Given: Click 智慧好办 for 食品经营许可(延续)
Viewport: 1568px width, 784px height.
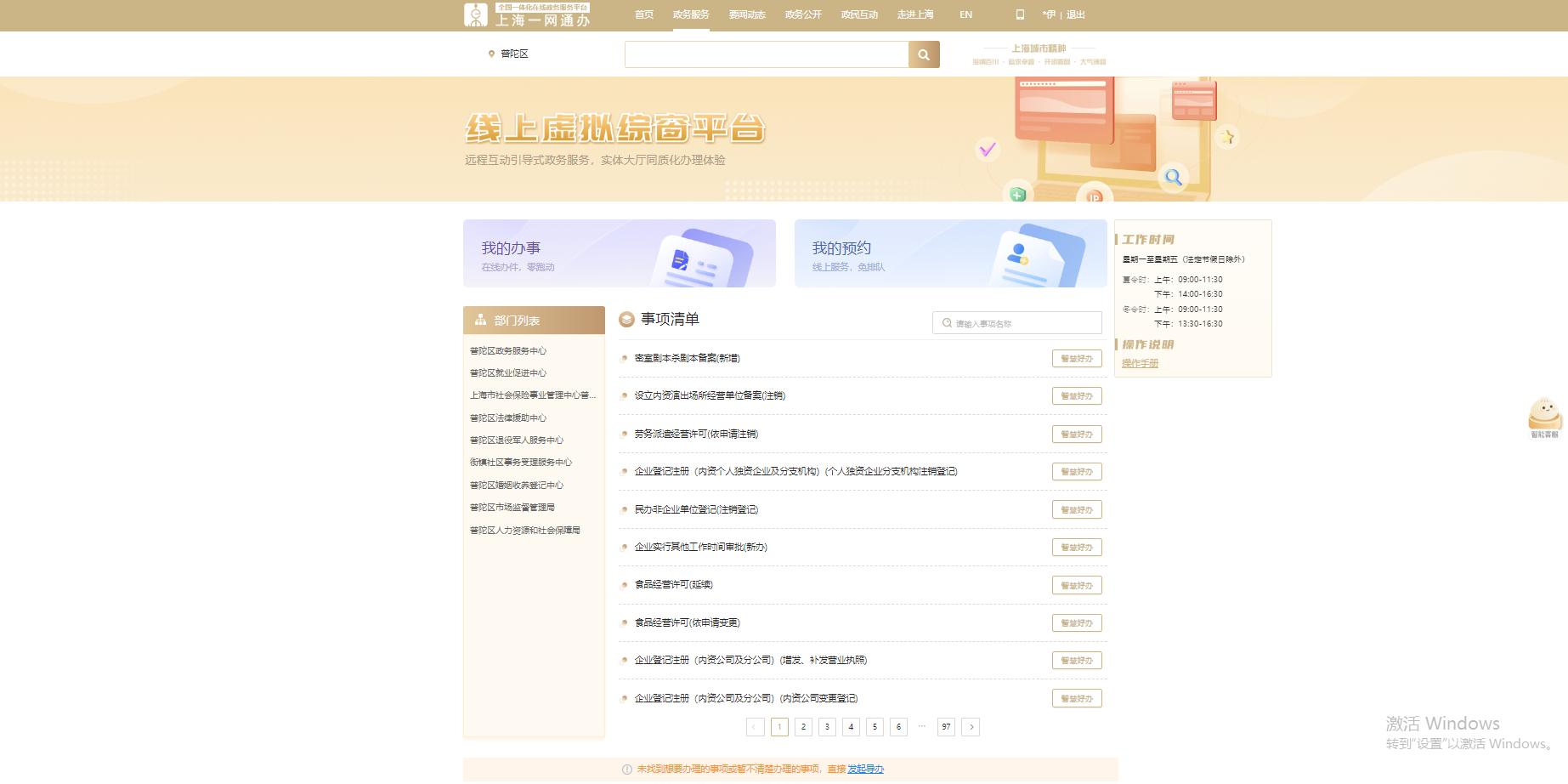Looking at the screenshot, I should click(1077, 585).
